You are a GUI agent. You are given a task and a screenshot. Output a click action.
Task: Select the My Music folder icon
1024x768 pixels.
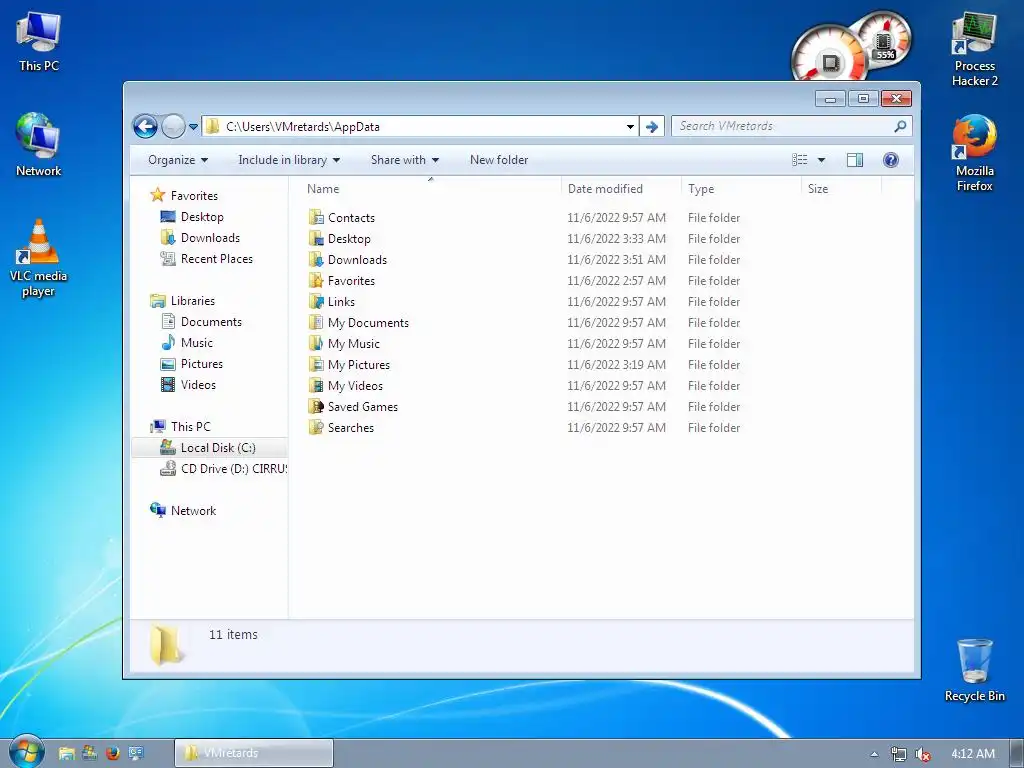(x=316, y=343)
